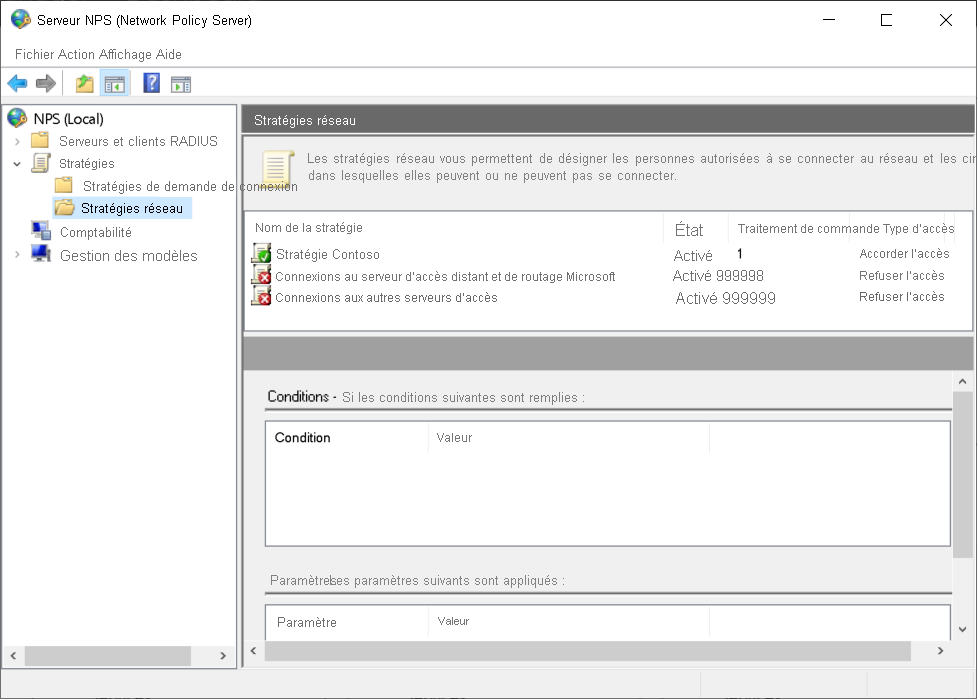The width and height of the screenshot is (977, 699).
Task: Click the Gestion des modèles computer icon
Action: pos(41,254)
